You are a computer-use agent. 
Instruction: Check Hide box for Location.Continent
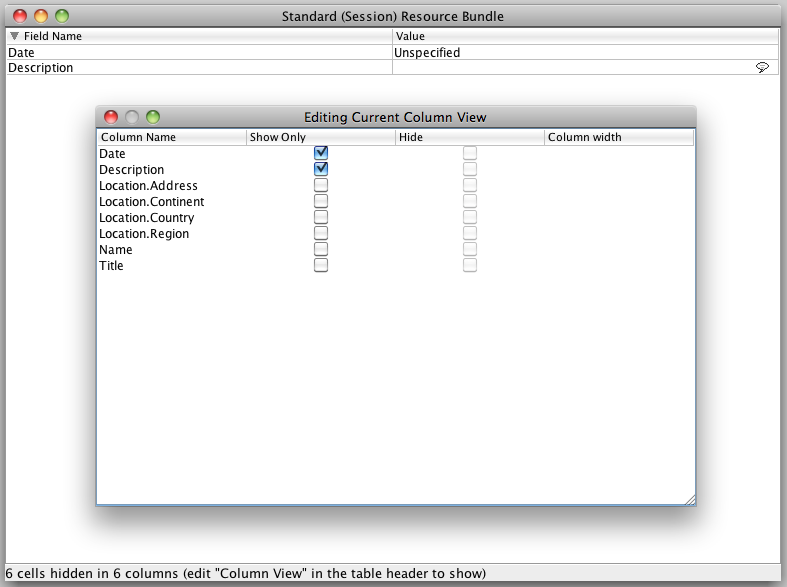pos(470,201)
